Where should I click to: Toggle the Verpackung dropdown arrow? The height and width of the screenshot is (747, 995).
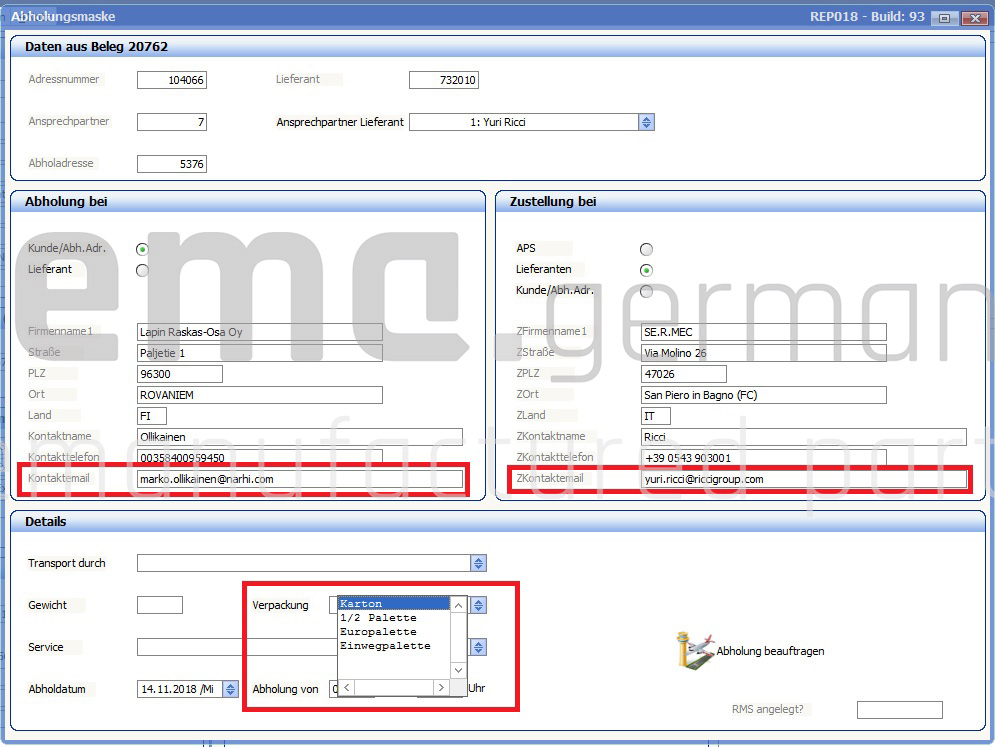pos(478,605)
